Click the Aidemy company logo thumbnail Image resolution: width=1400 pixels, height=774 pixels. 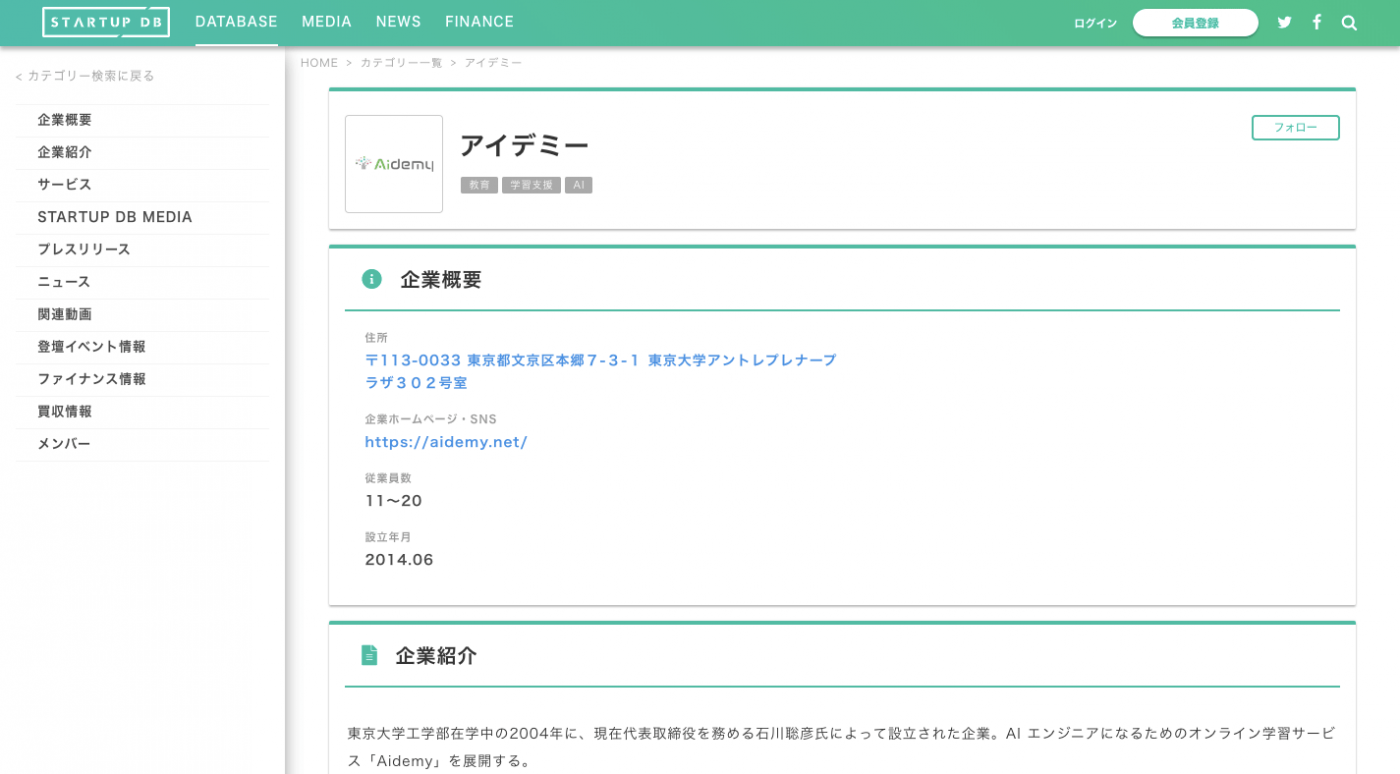(x=394, y=164)
